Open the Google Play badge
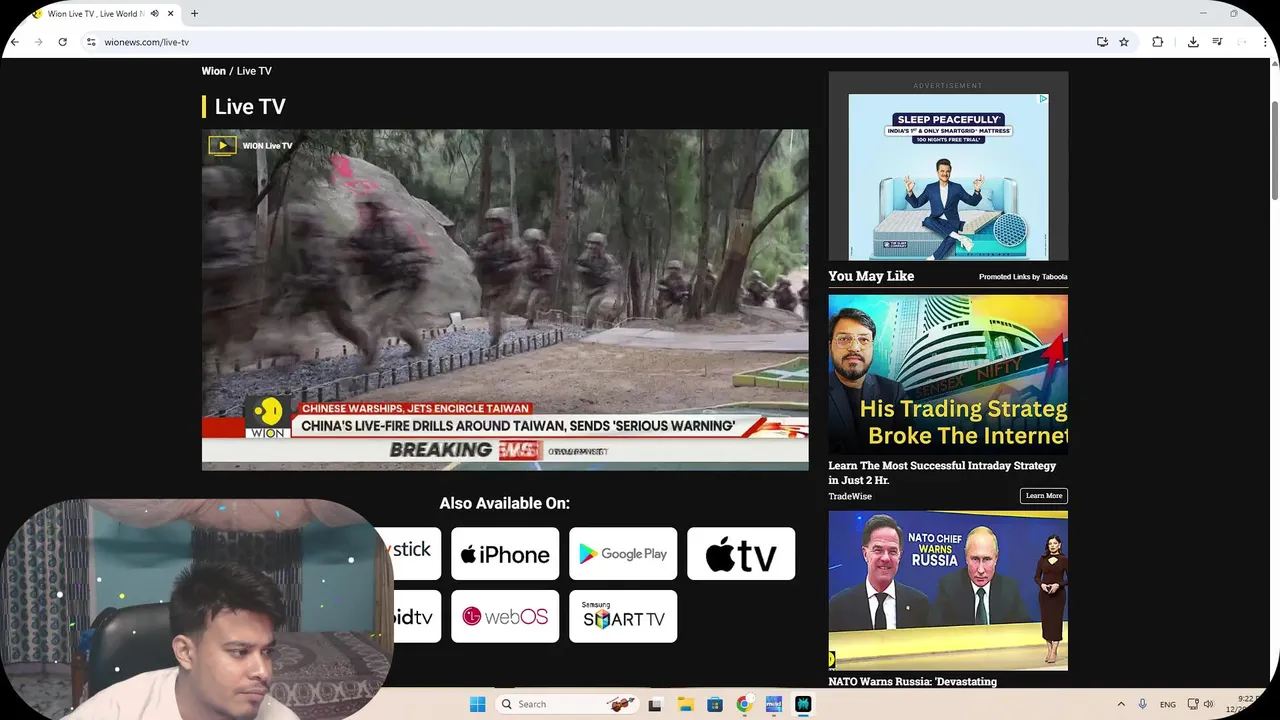 point(623,554)
